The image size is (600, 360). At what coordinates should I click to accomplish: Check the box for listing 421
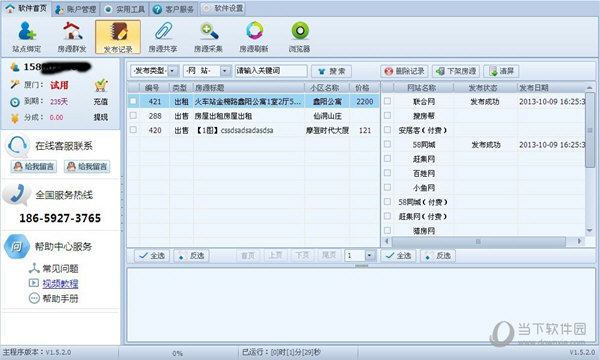[133, 101]
